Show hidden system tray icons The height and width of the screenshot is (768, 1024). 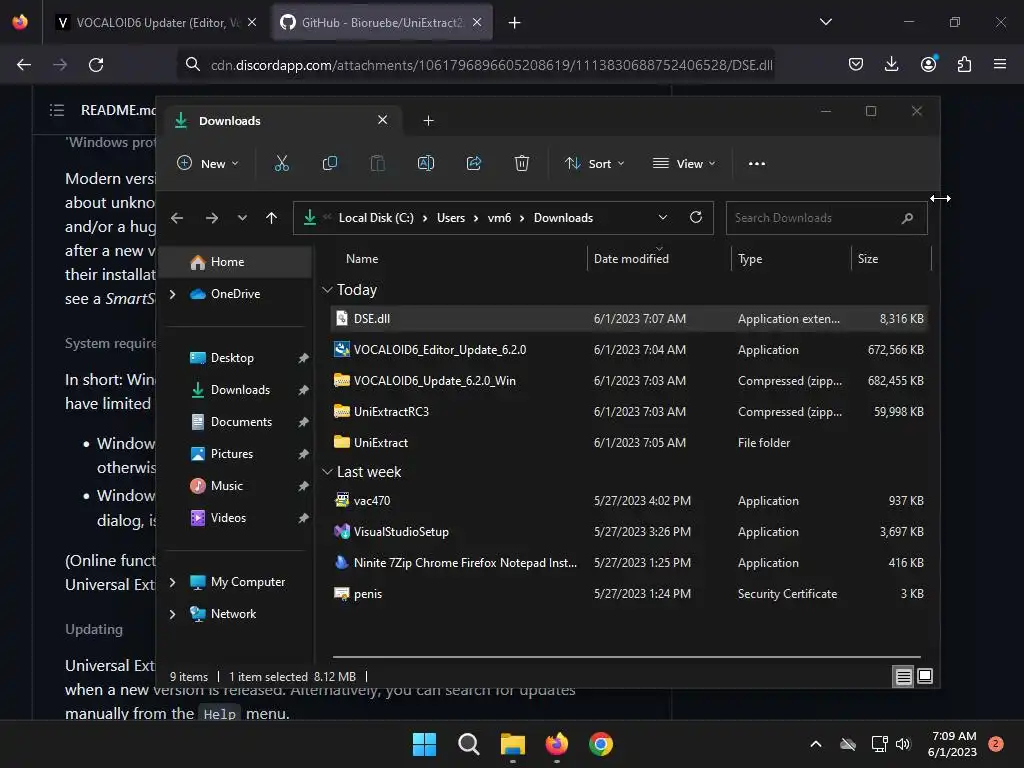(816, 744)
